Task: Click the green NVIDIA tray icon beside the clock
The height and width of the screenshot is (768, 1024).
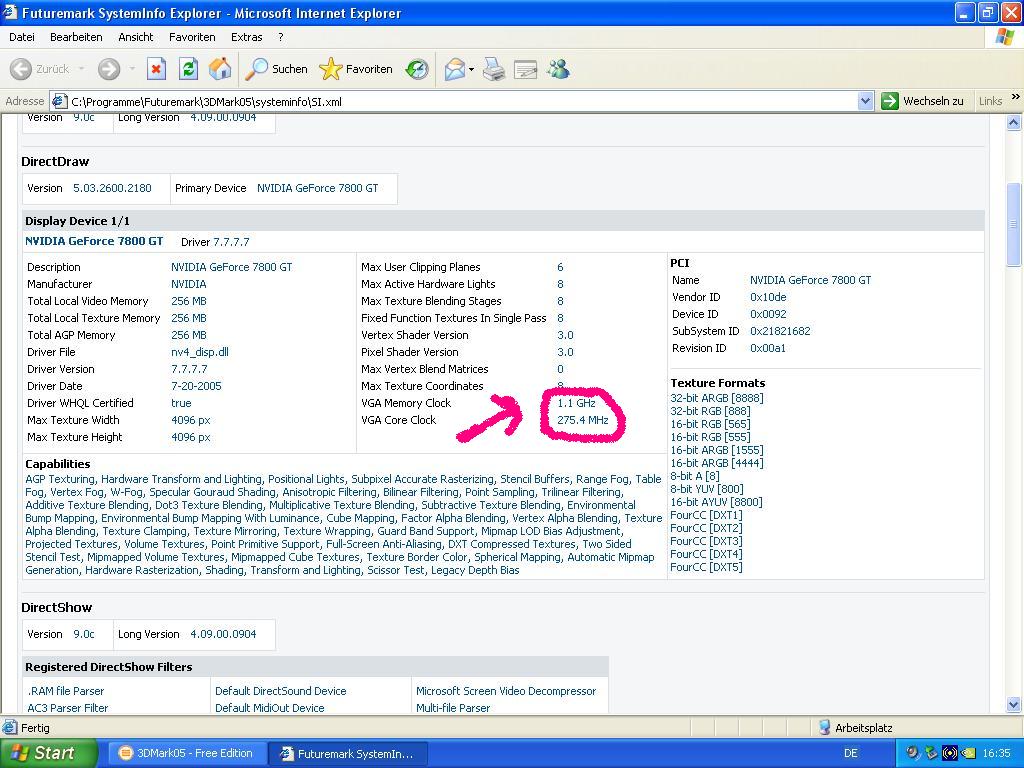Action: (968, 753)
